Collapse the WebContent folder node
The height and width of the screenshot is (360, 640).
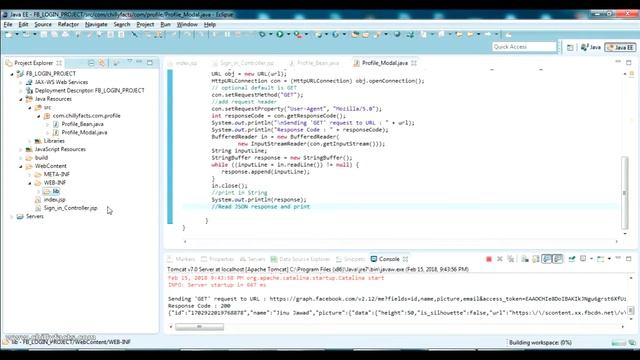pos(21,166)
